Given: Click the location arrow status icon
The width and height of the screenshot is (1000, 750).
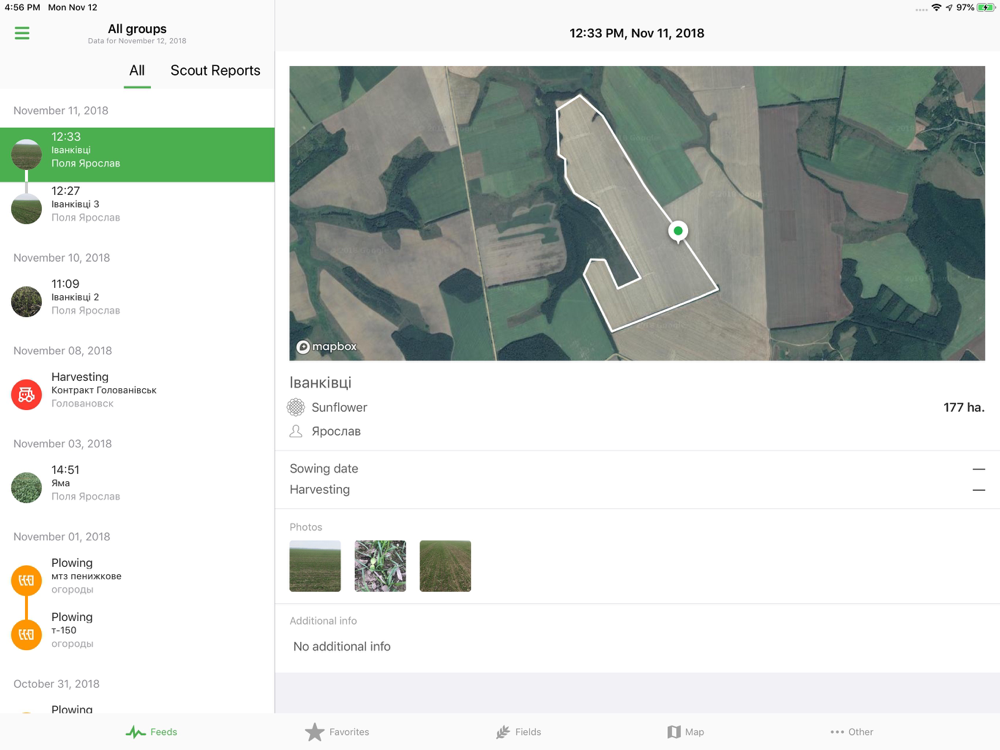Looking at the screenshot, I should tap(949, 8).
